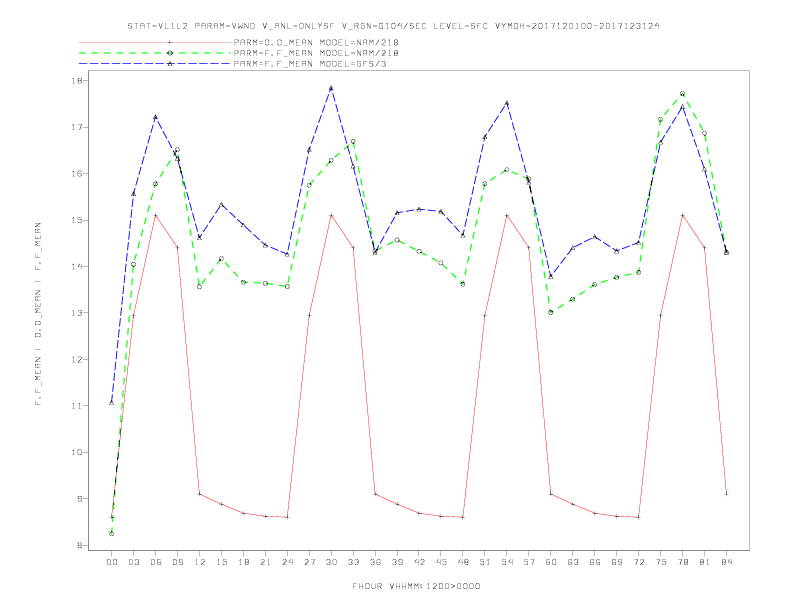Click x-axis tick label 69
Viewport: 792px width, 612px height.
(617, 562)
